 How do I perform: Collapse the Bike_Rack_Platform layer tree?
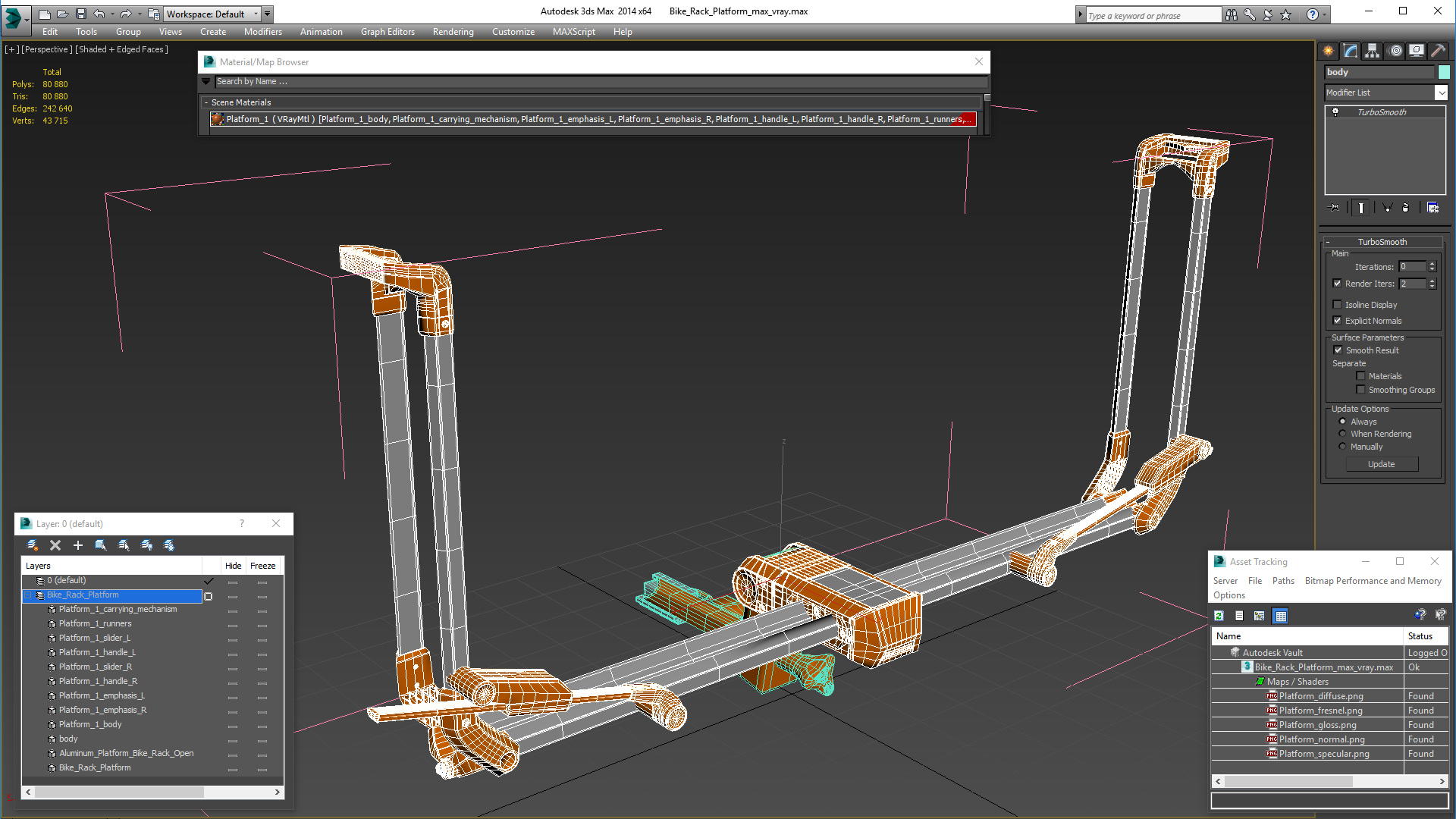click(28, 595)
